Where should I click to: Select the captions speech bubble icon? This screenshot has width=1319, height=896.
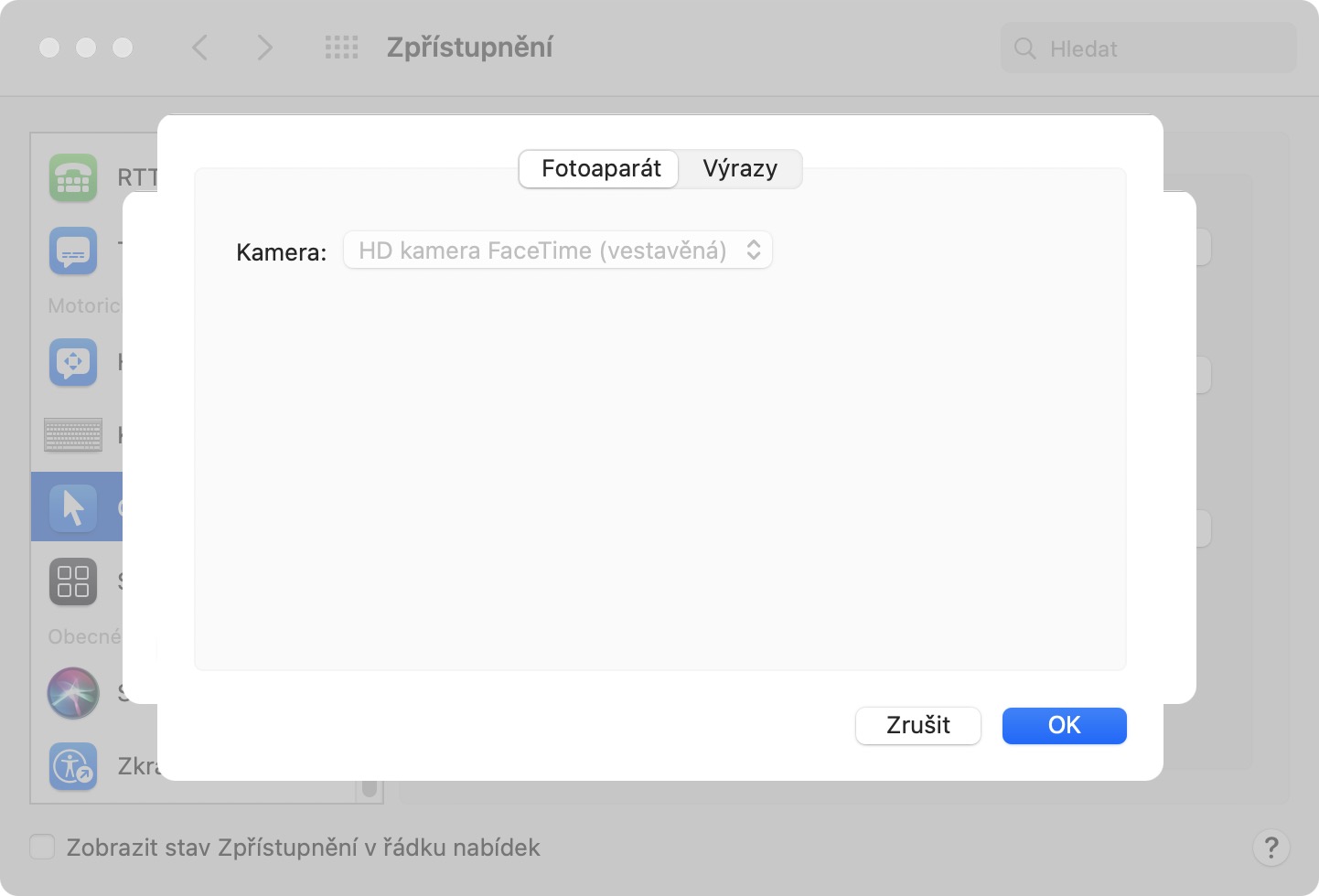[x=73, y=251]
